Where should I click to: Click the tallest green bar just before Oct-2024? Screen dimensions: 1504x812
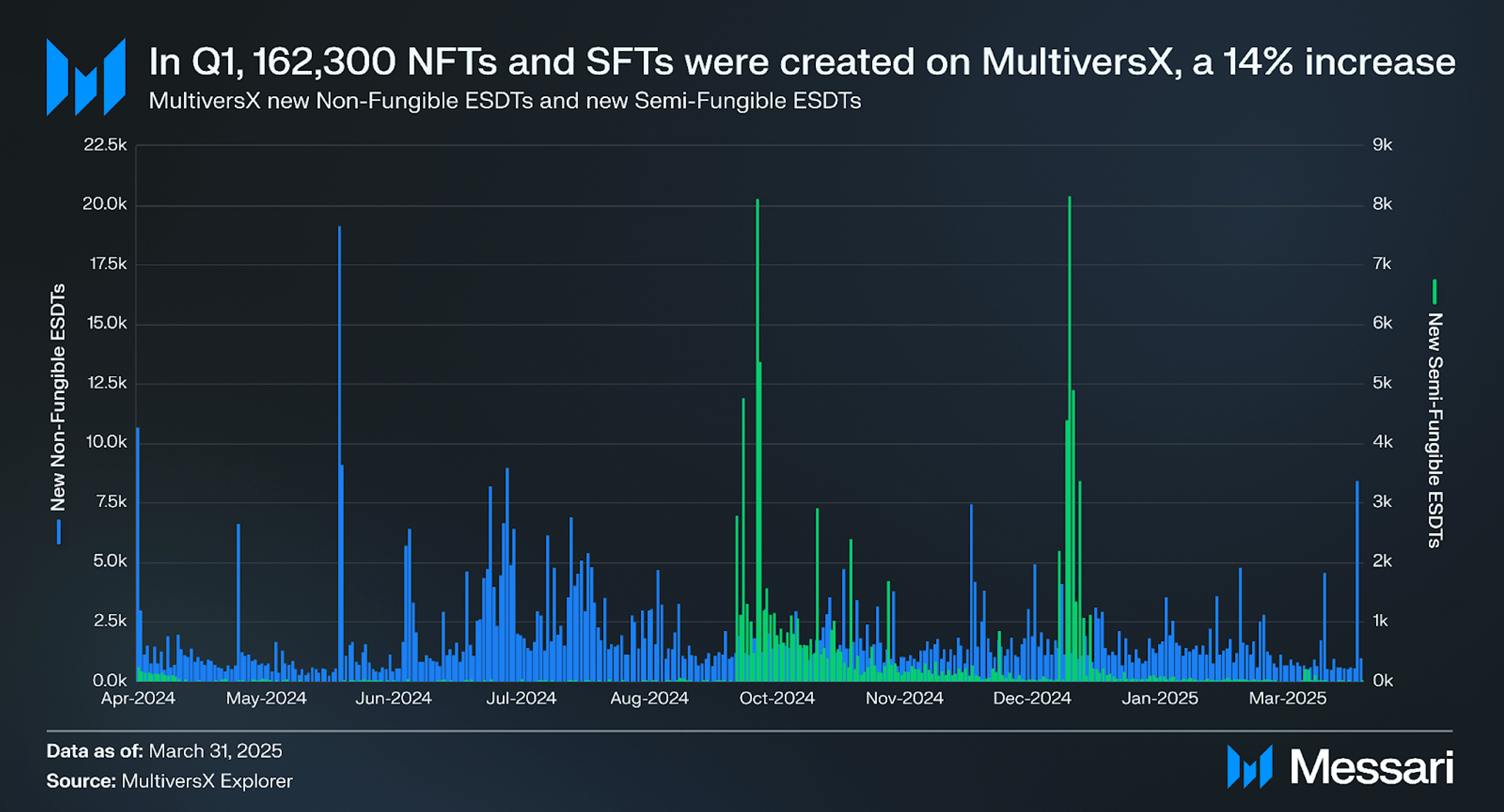click(757, 440)
